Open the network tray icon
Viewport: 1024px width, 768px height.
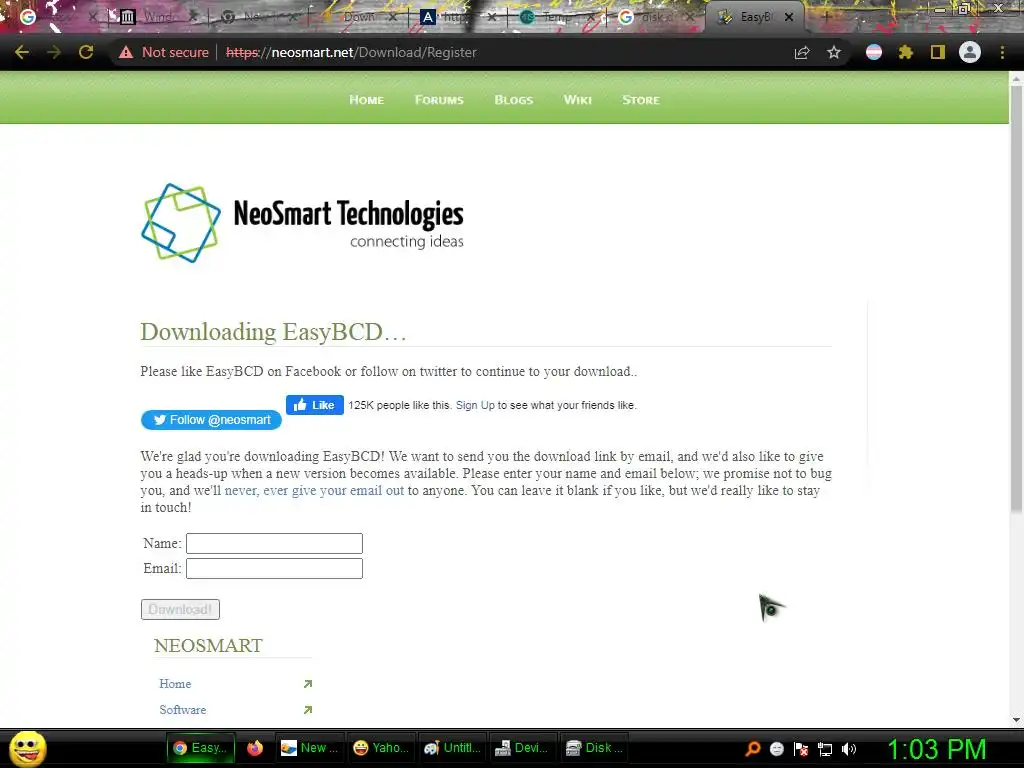pyautogui.click(x=825, y=749)
